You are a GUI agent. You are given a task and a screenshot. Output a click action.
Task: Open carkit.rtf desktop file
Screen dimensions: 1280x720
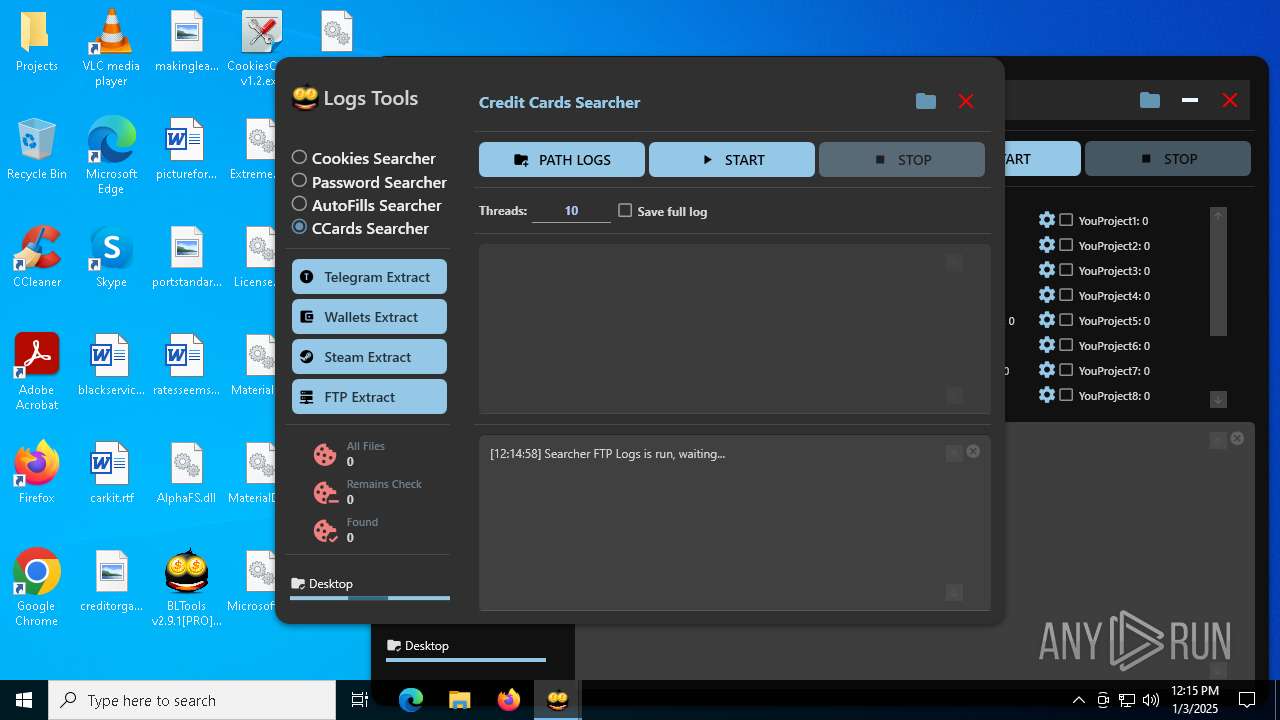[111, 473]
